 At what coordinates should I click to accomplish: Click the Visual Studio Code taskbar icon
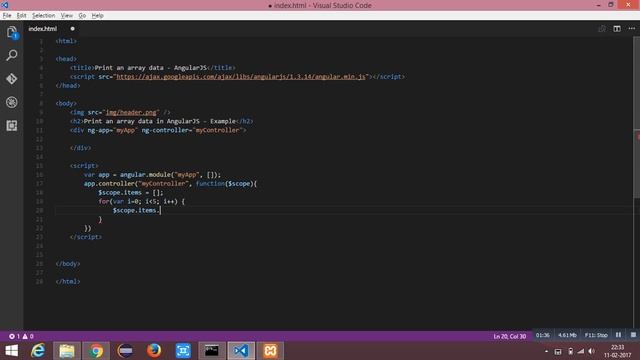[x=241, y=351]
